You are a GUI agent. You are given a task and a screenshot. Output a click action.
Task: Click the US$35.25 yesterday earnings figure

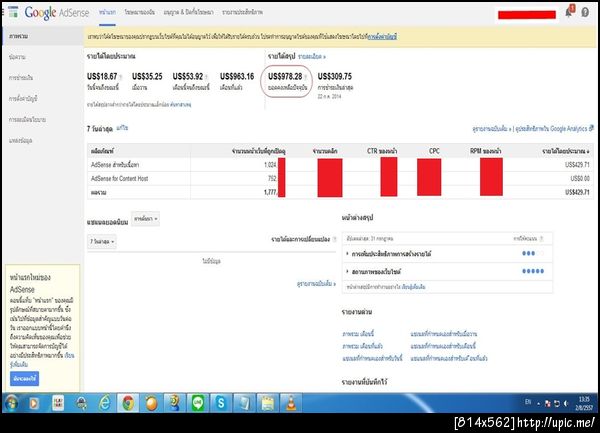pyautogui.click(x=147, y=77)
